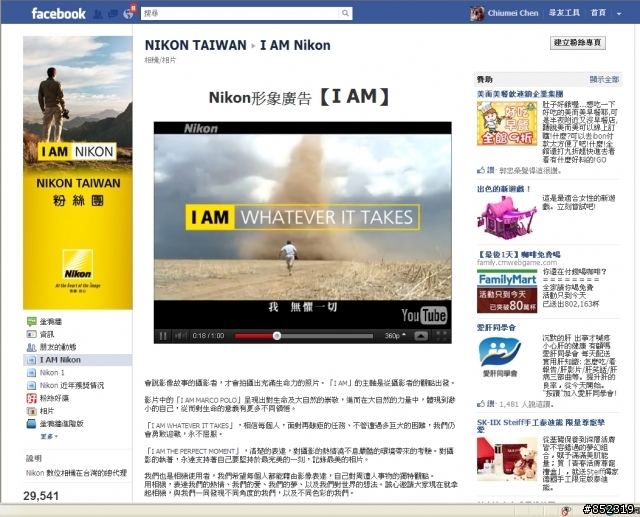
Task: Open the liver association ad title
Action: (x=496, y=328)
